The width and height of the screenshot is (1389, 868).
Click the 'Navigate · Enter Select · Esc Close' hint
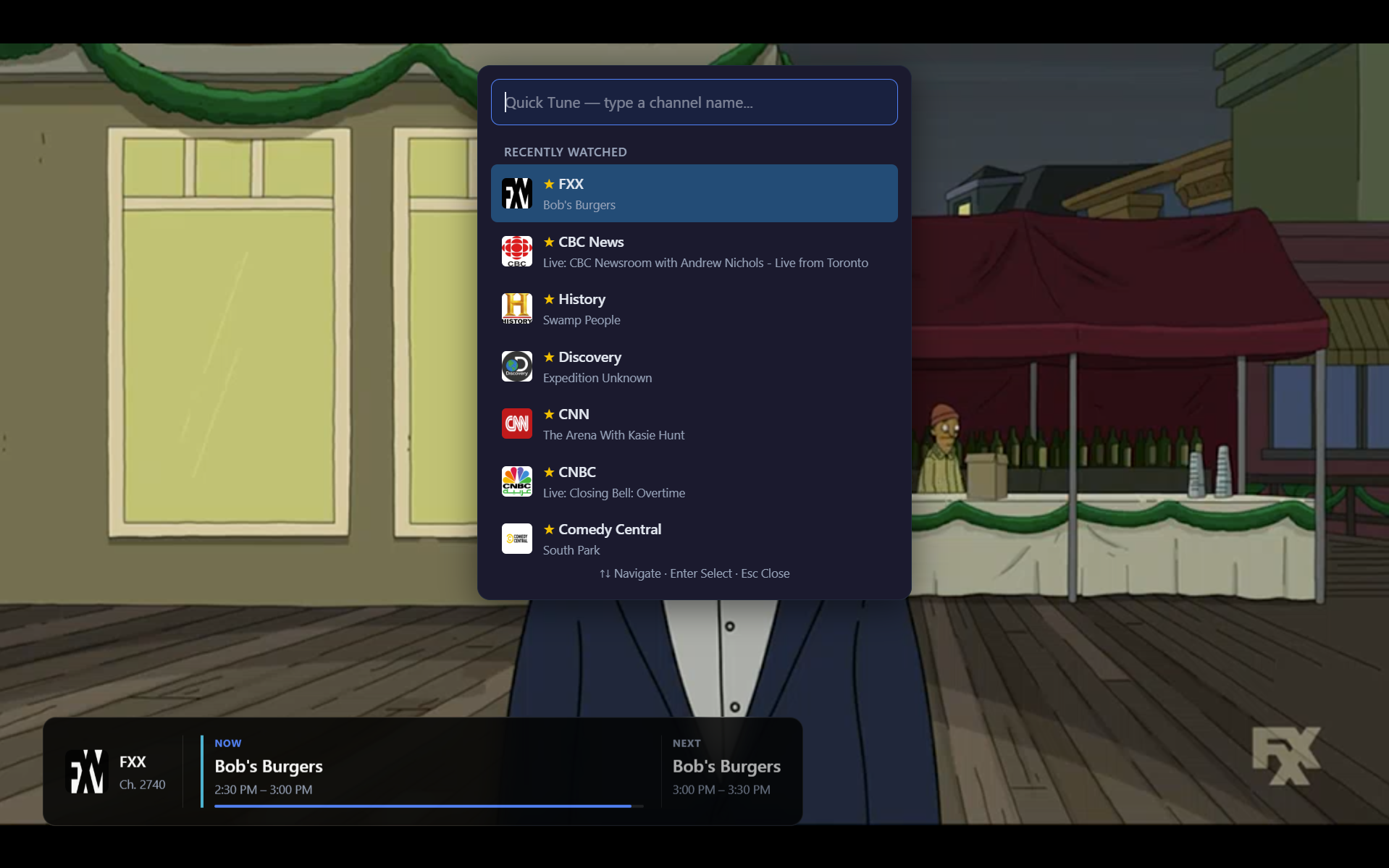pyautogui.click(x=694, y=573)
